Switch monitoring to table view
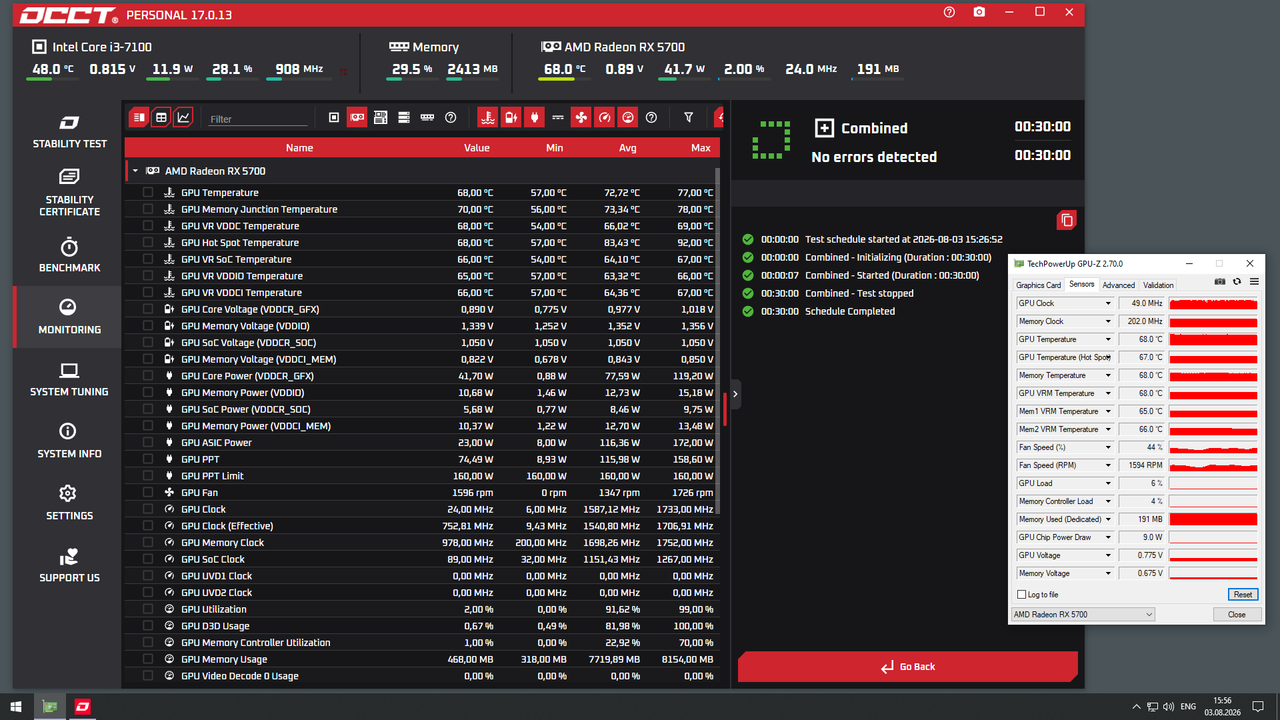 161,117
